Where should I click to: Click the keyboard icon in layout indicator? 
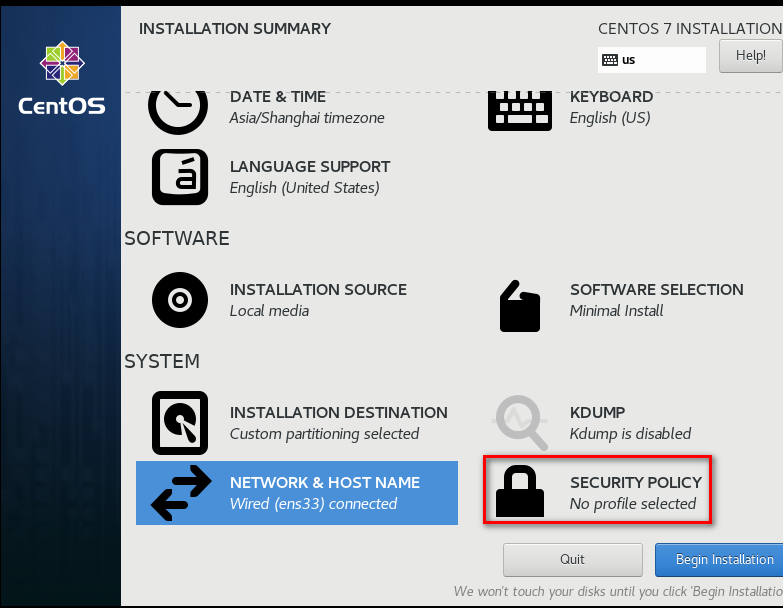(x=610, y=60)
